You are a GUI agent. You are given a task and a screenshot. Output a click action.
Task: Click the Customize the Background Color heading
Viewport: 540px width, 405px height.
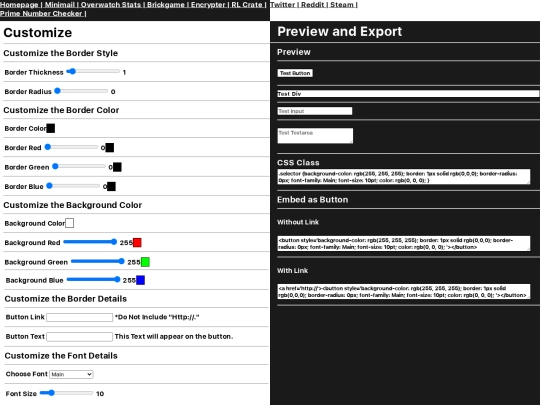click(x=73, y=205)
